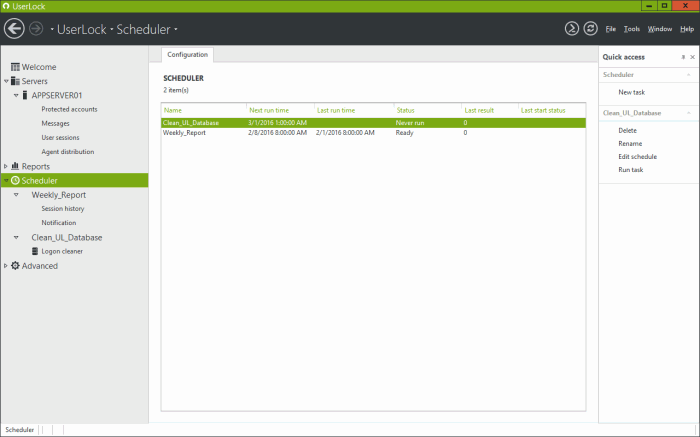The image size is (700, 437).
Task: Open breadcrumb dropdown before UserLock
Action: click(x=52, y=29)
